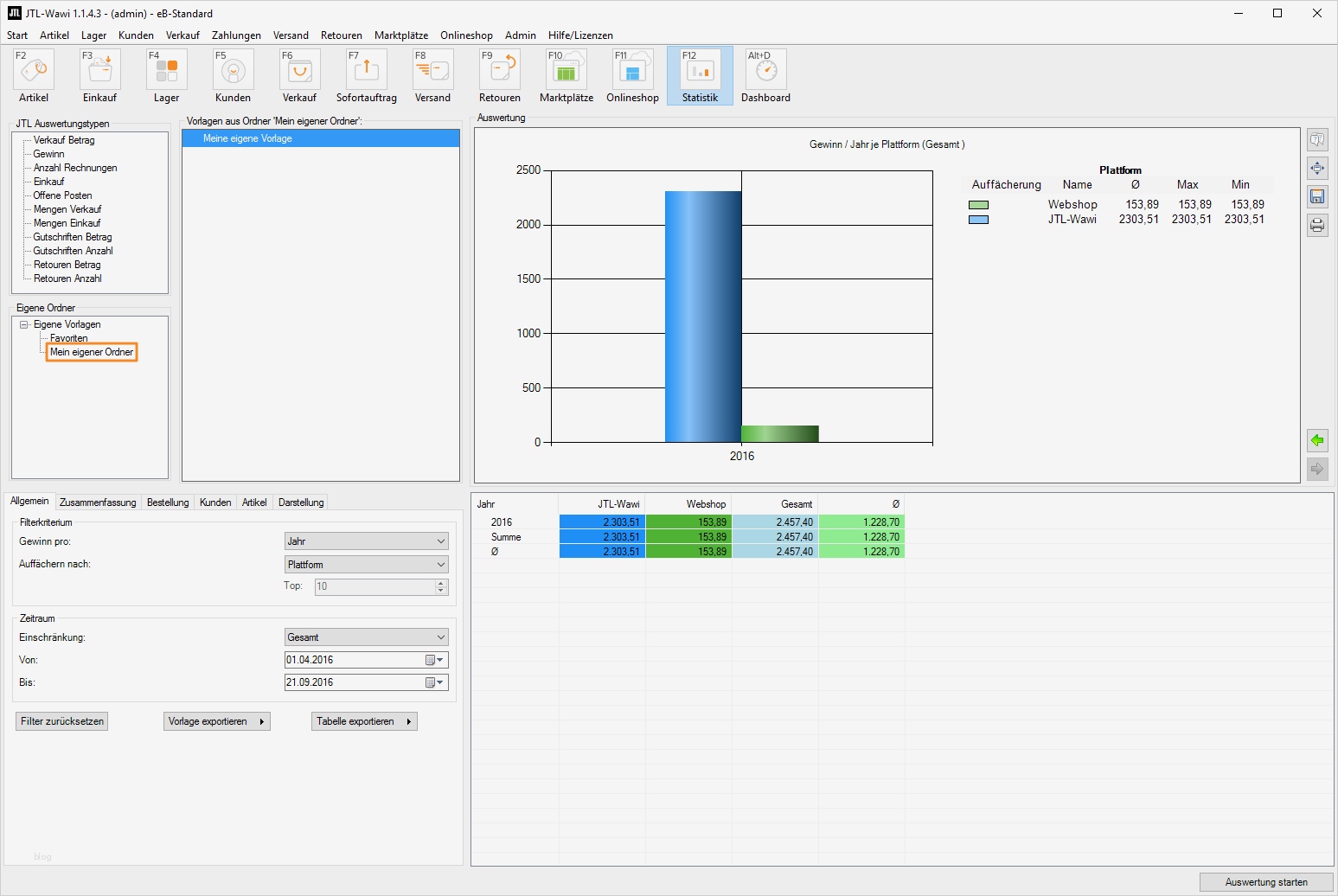Print the chart using the printer icon
Image resolution: width=1338 pixels, height=896 pixels.
click(x=1317, y=226)
